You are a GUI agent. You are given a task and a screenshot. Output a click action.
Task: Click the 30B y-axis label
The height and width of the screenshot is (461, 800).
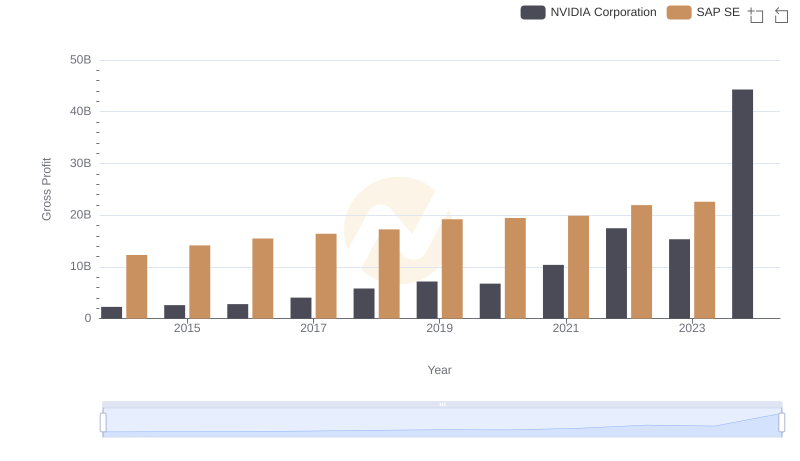click(81, 163)
